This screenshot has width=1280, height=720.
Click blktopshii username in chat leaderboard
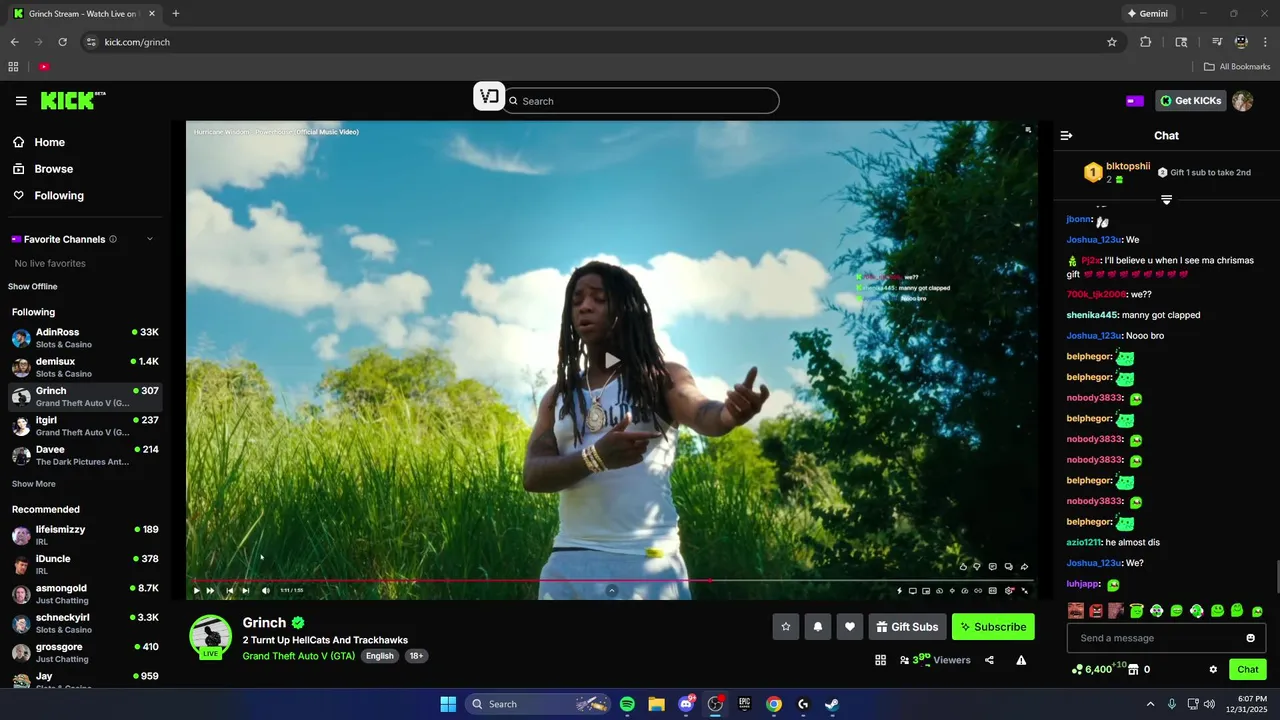point(1128,166)
